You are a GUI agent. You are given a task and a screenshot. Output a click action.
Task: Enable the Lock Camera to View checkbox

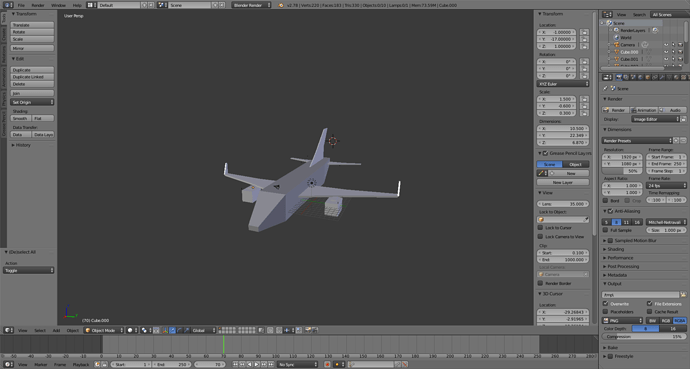[540, 237]
